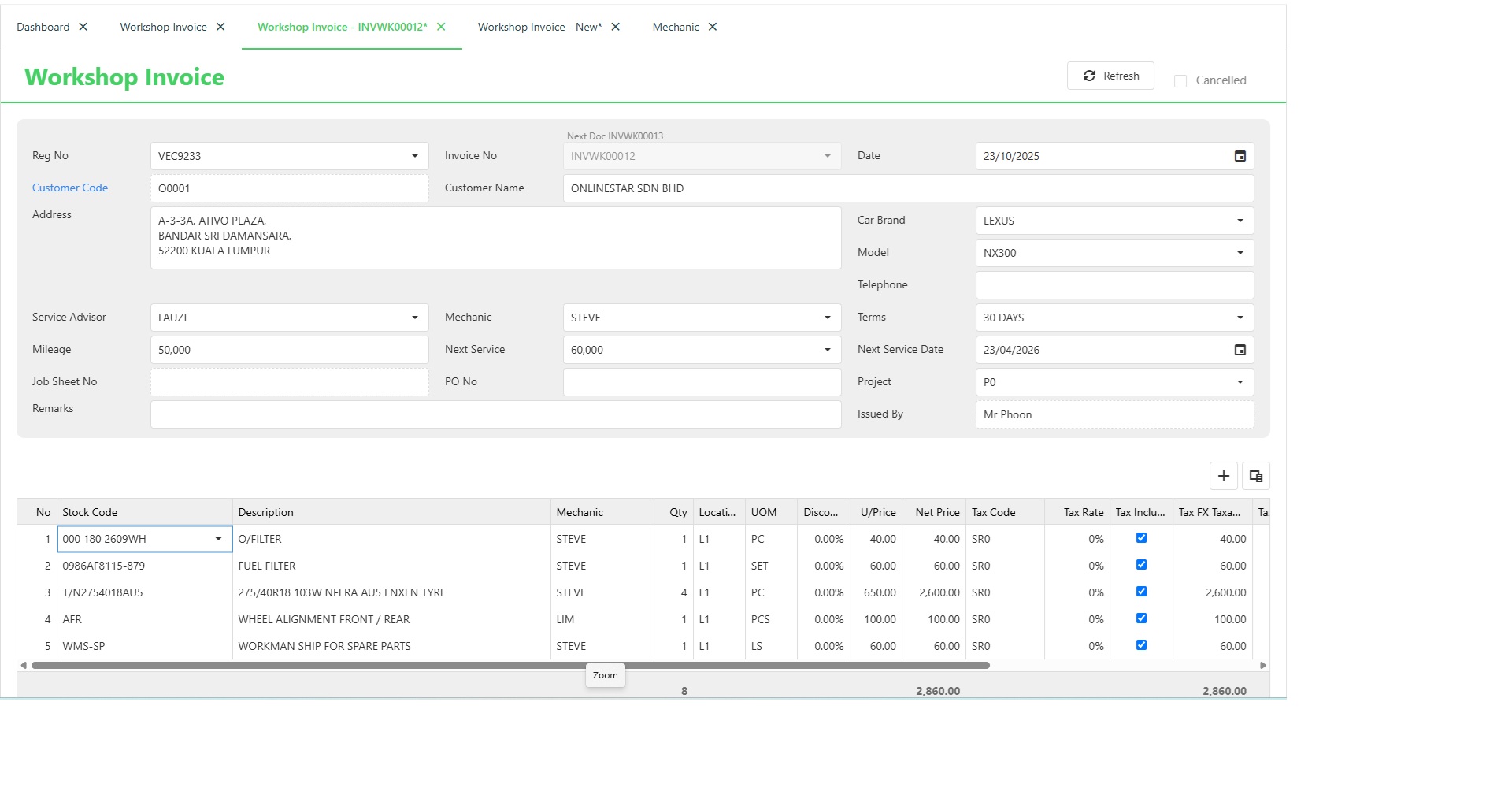
Task: Expand the Car Brand dropdown
Action: coord(1240,221)
